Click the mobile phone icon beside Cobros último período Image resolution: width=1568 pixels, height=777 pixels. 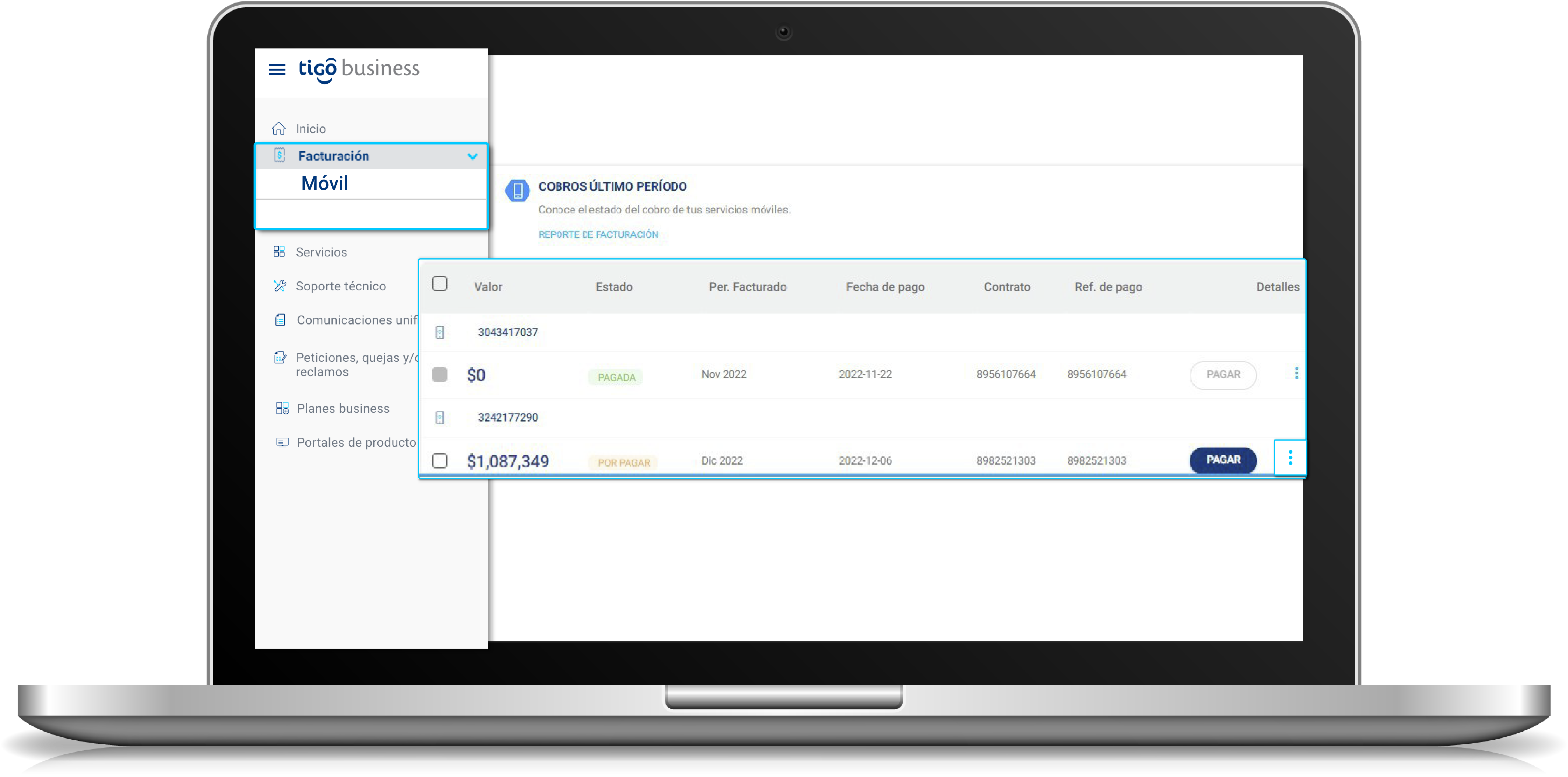pos(517,190)
